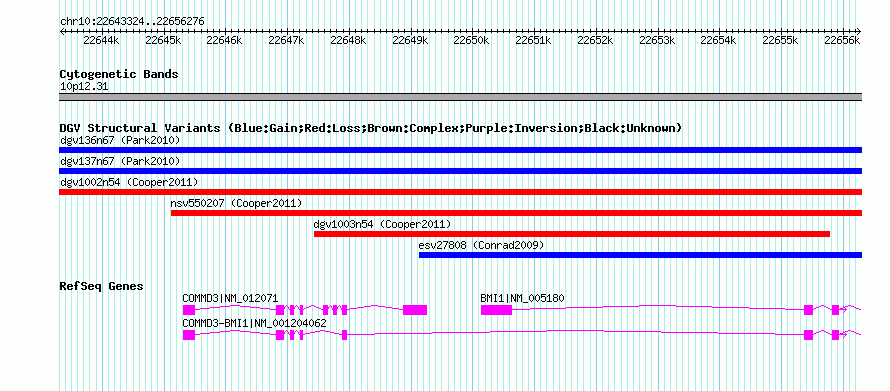
Task: Select the nsv550207 red loss variant bar
Action: [517, 213]
